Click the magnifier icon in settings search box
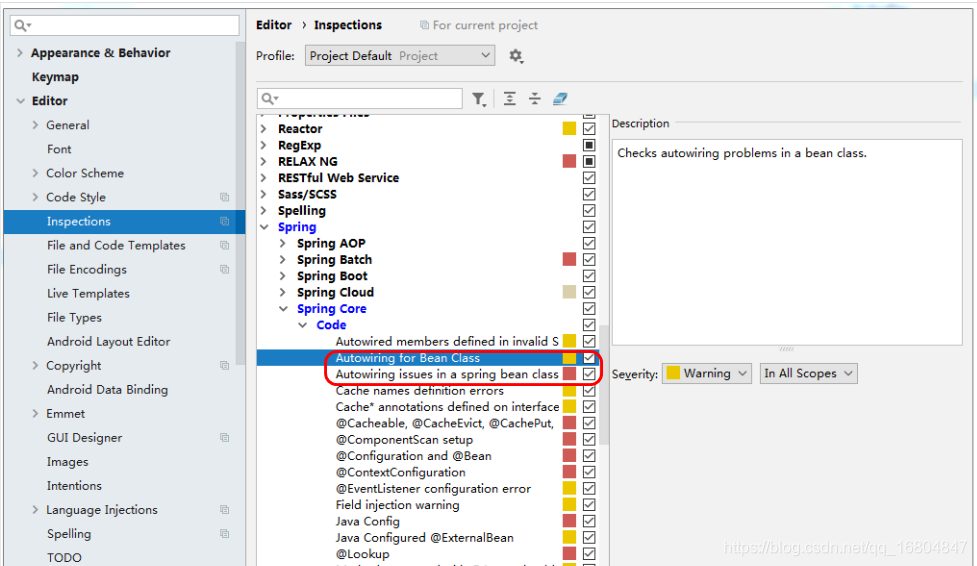Viewport: 977px width, 566px height. pyautogui.click(x=22, y=26)
